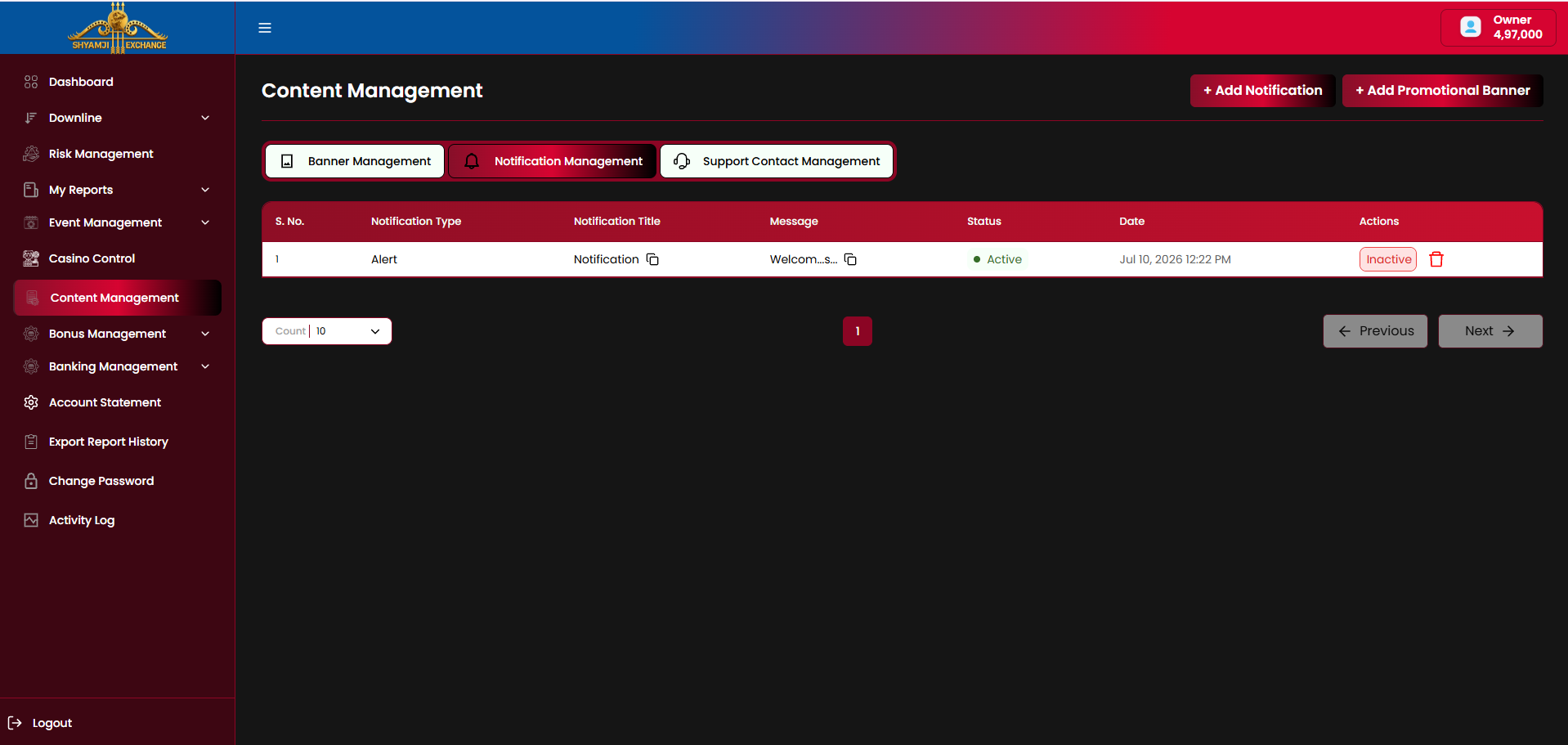Click the Banking Management gear icon
The width and height of the screenshot is (1568, 745).
31,366
